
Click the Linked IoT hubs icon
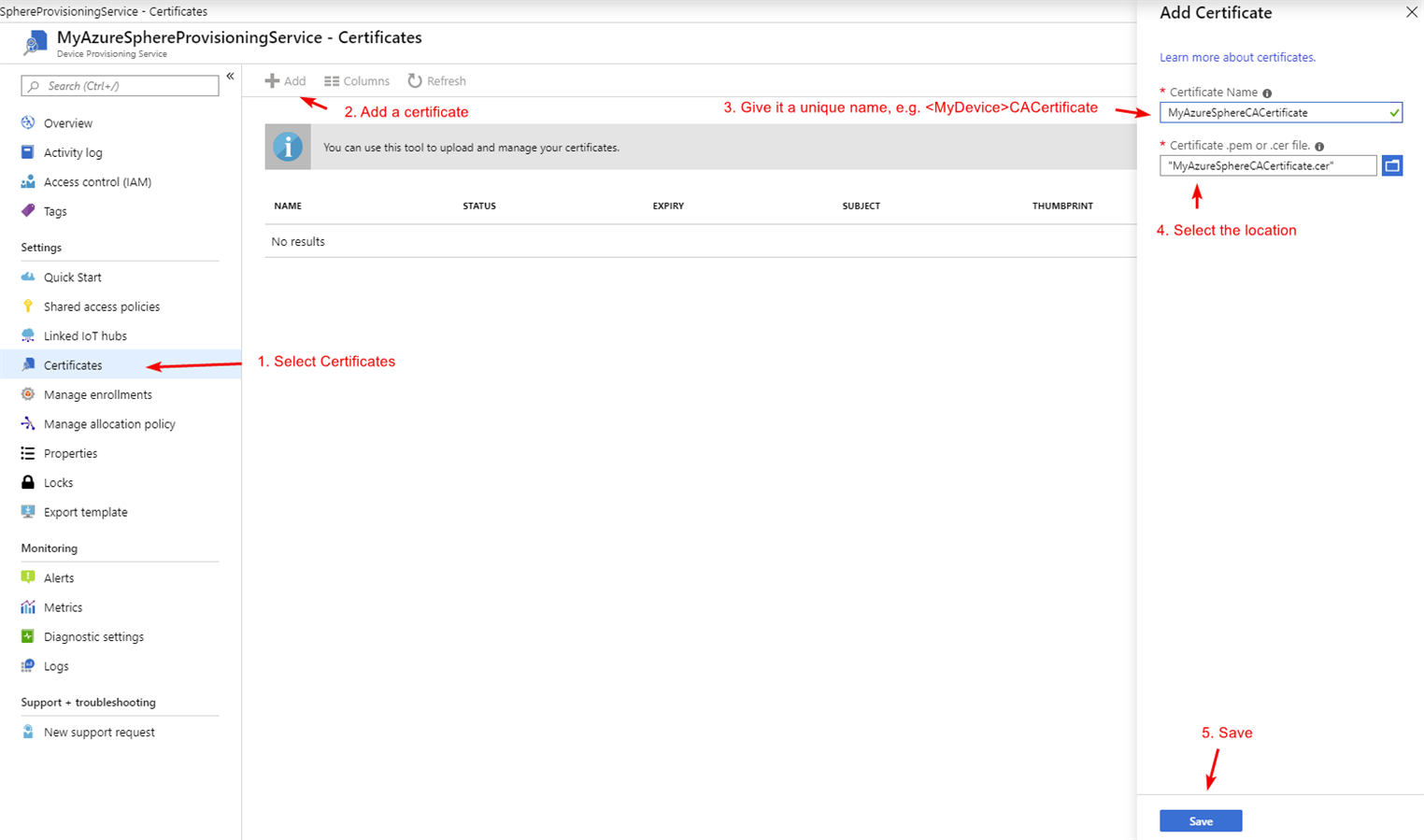click(28, 335)
